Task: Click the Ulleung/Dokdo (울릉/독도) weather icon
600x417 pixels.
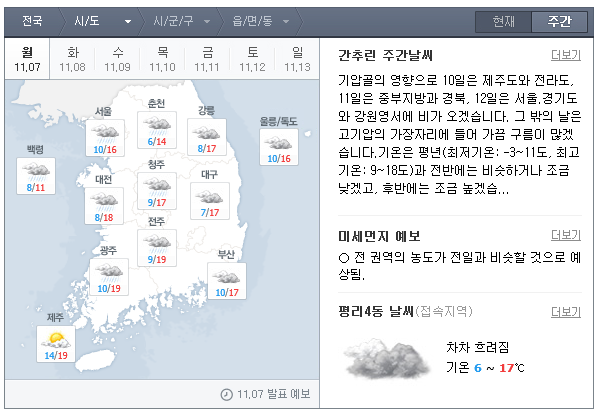Action: click(279, 142)
